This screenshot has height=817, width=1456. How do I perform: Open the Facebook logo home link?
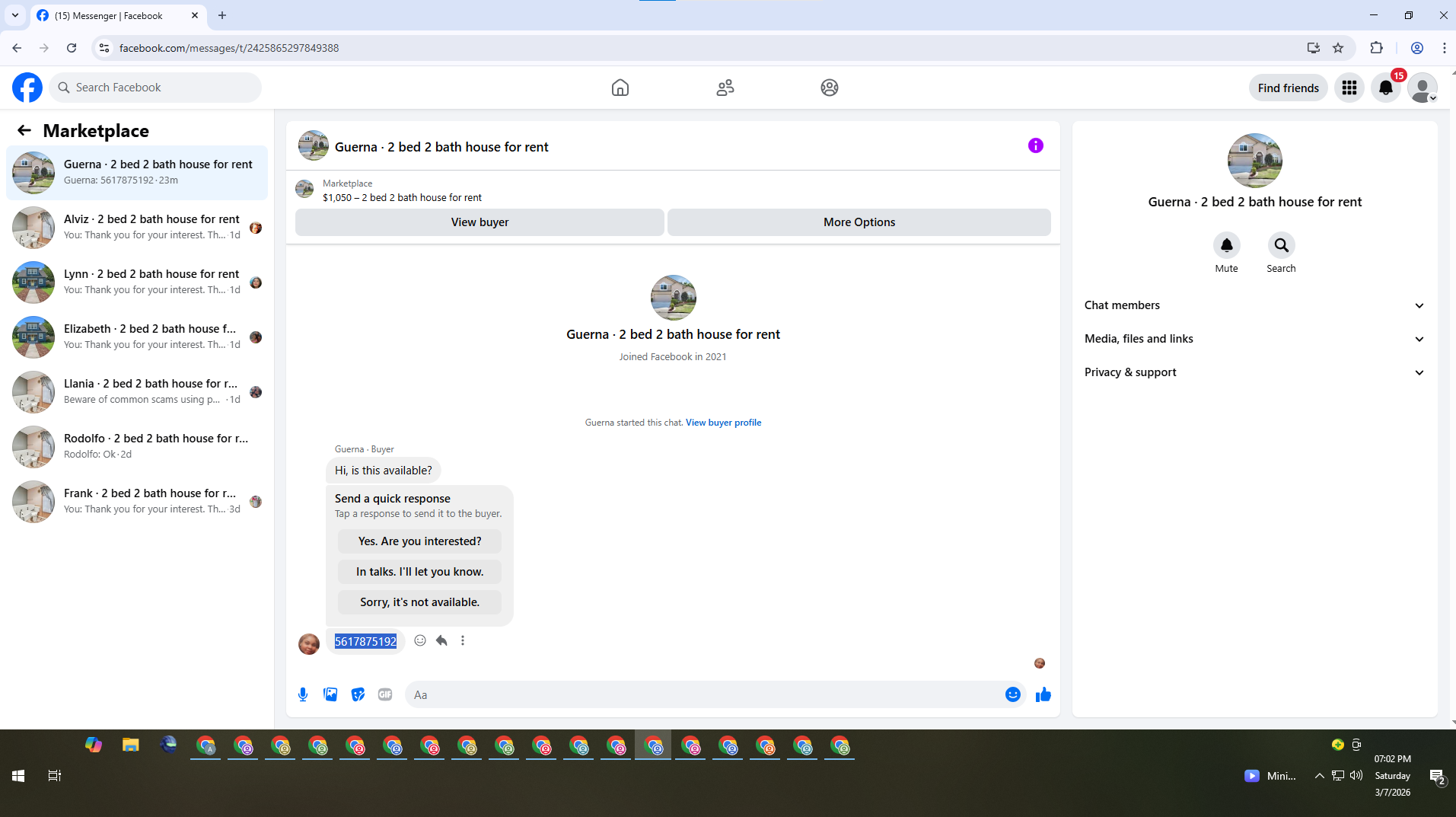click(27, 88)
